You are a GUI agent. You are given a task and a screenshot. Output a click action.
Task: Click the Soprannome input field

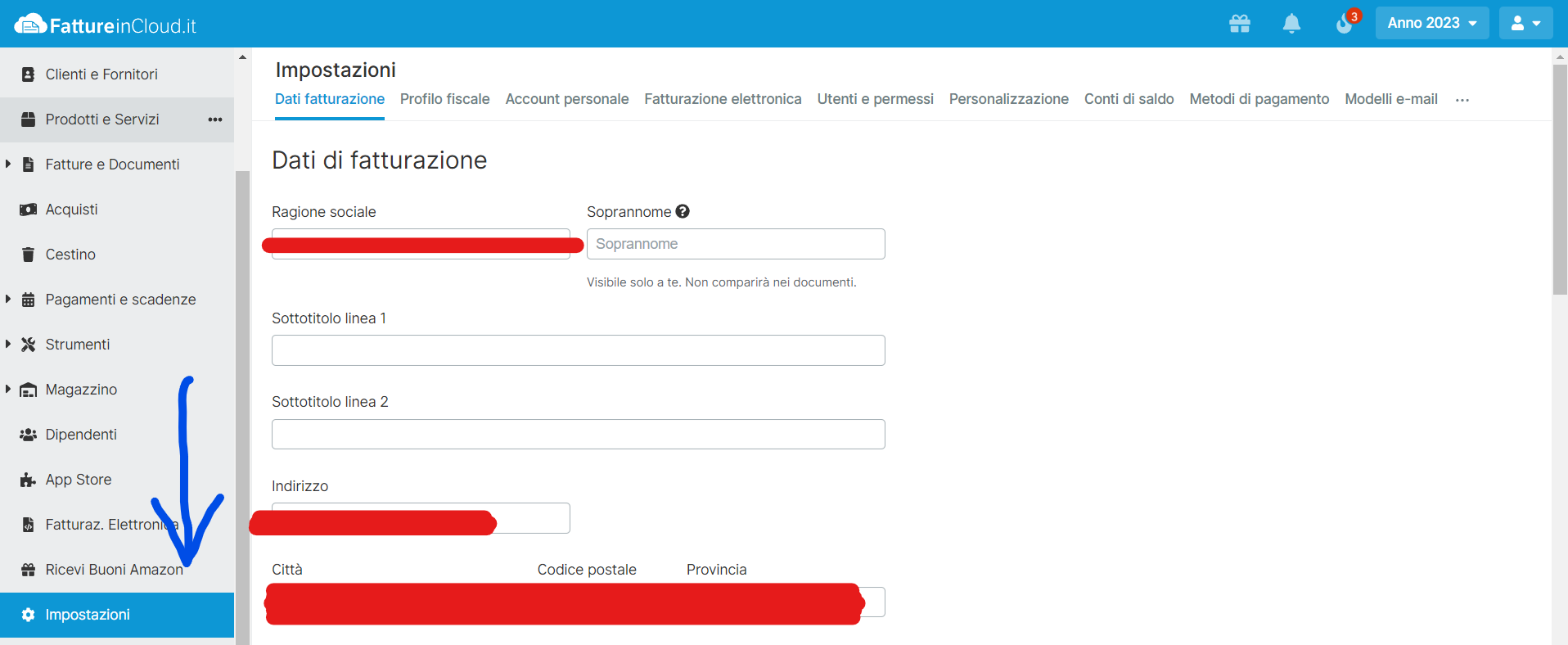click(x=735, y=244)
